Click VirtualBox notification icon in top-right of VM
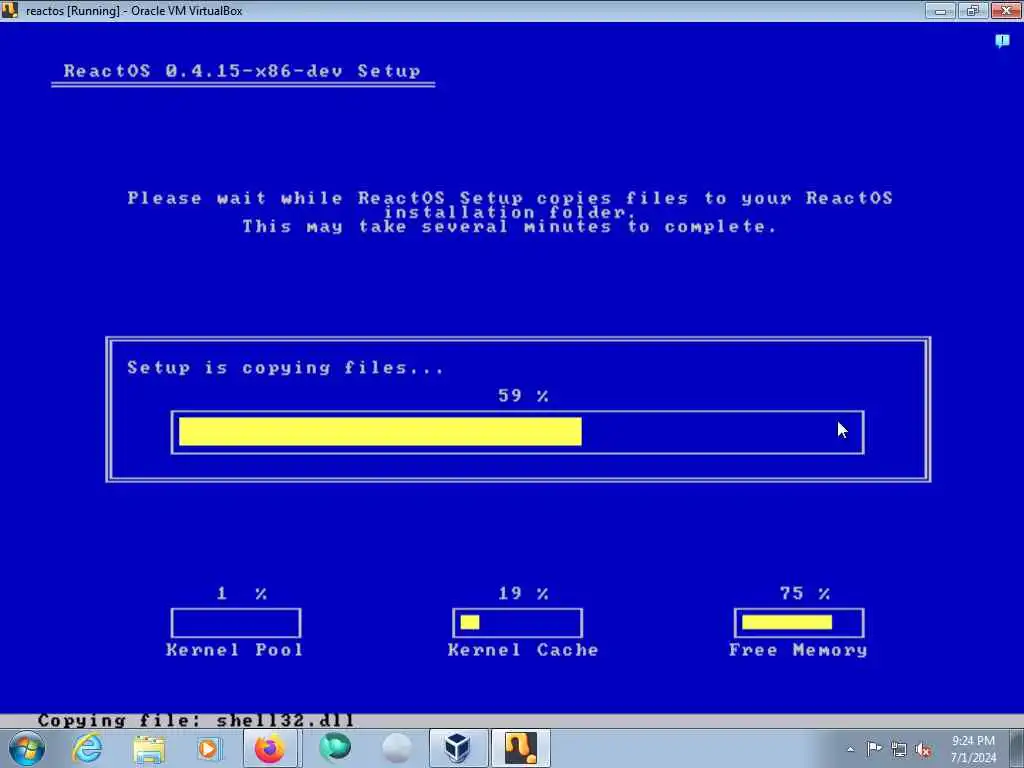This screenshot has width=1024, height=768. pyautogui.click(x=1002, y=41)
